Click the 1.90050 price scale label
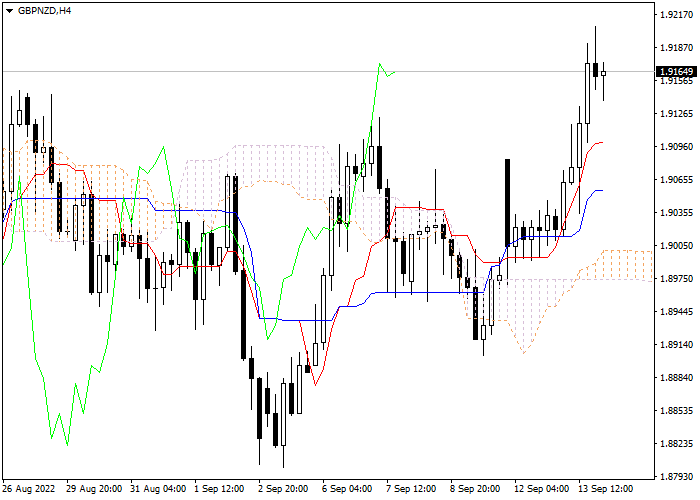This screenshot has width=700, height=500. 676,246
